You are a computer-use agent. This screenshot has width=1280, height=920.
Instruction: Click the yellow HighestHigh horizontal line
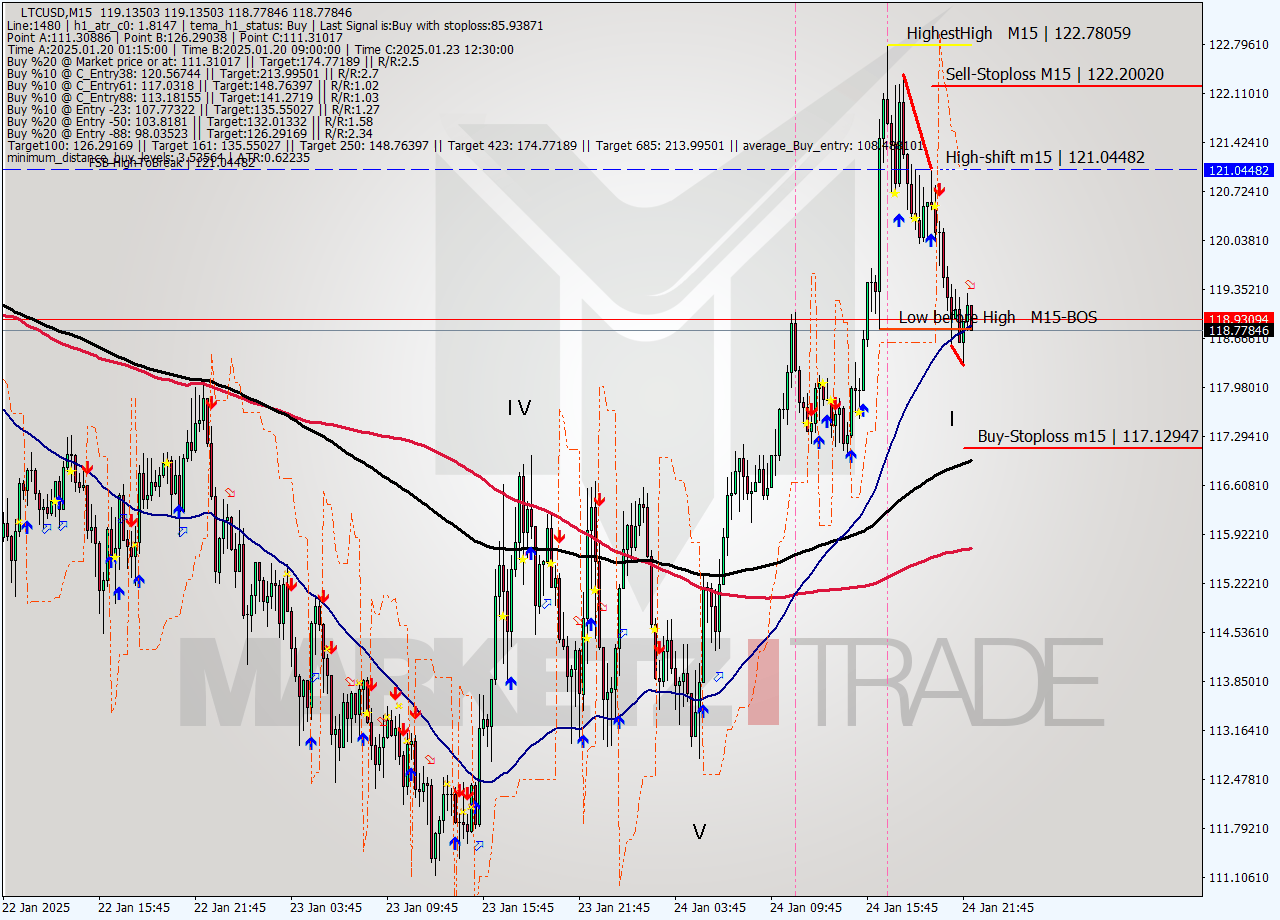(928, 44)
